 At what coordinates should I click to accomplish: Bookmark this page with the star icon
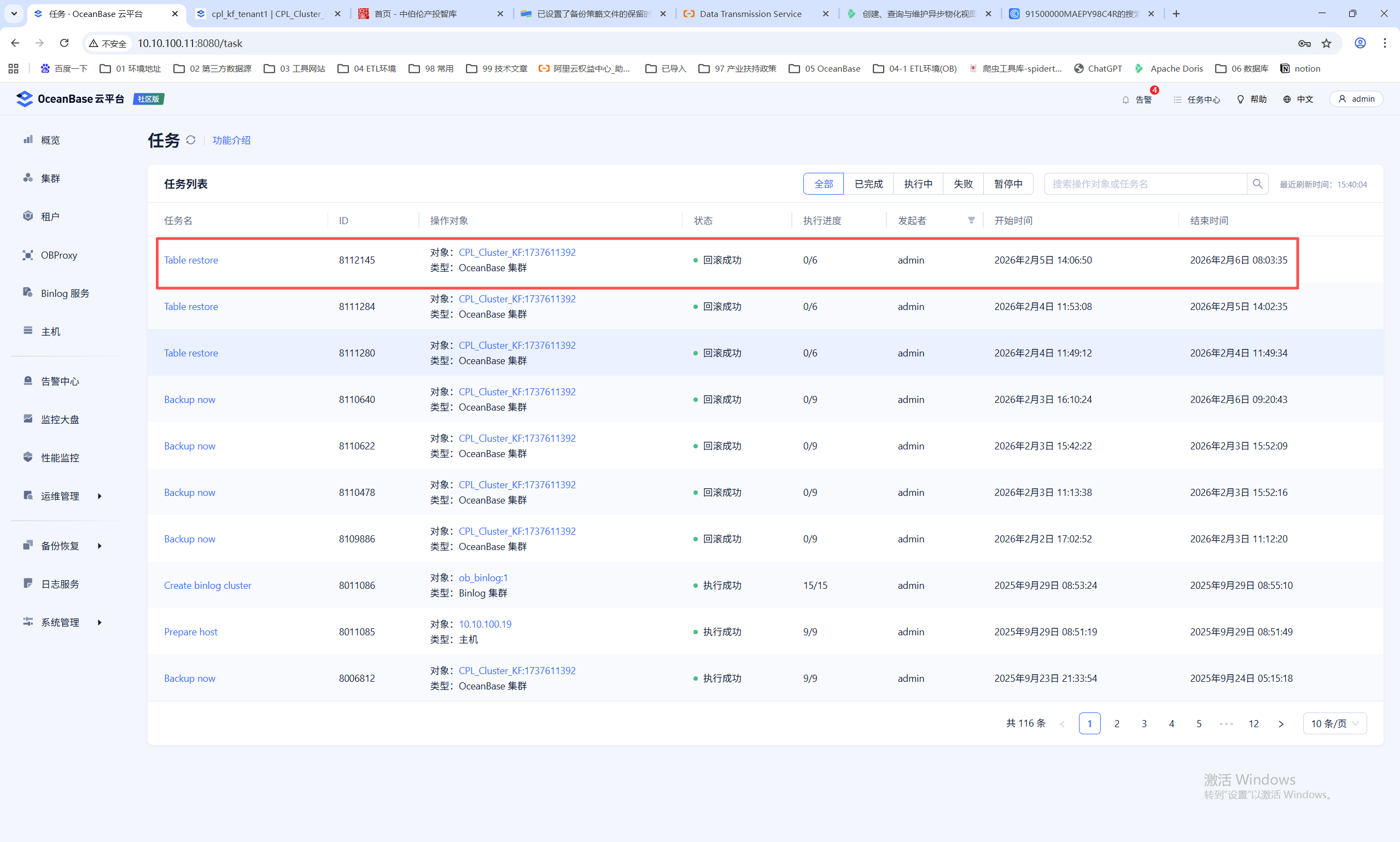pos(1326,43)
